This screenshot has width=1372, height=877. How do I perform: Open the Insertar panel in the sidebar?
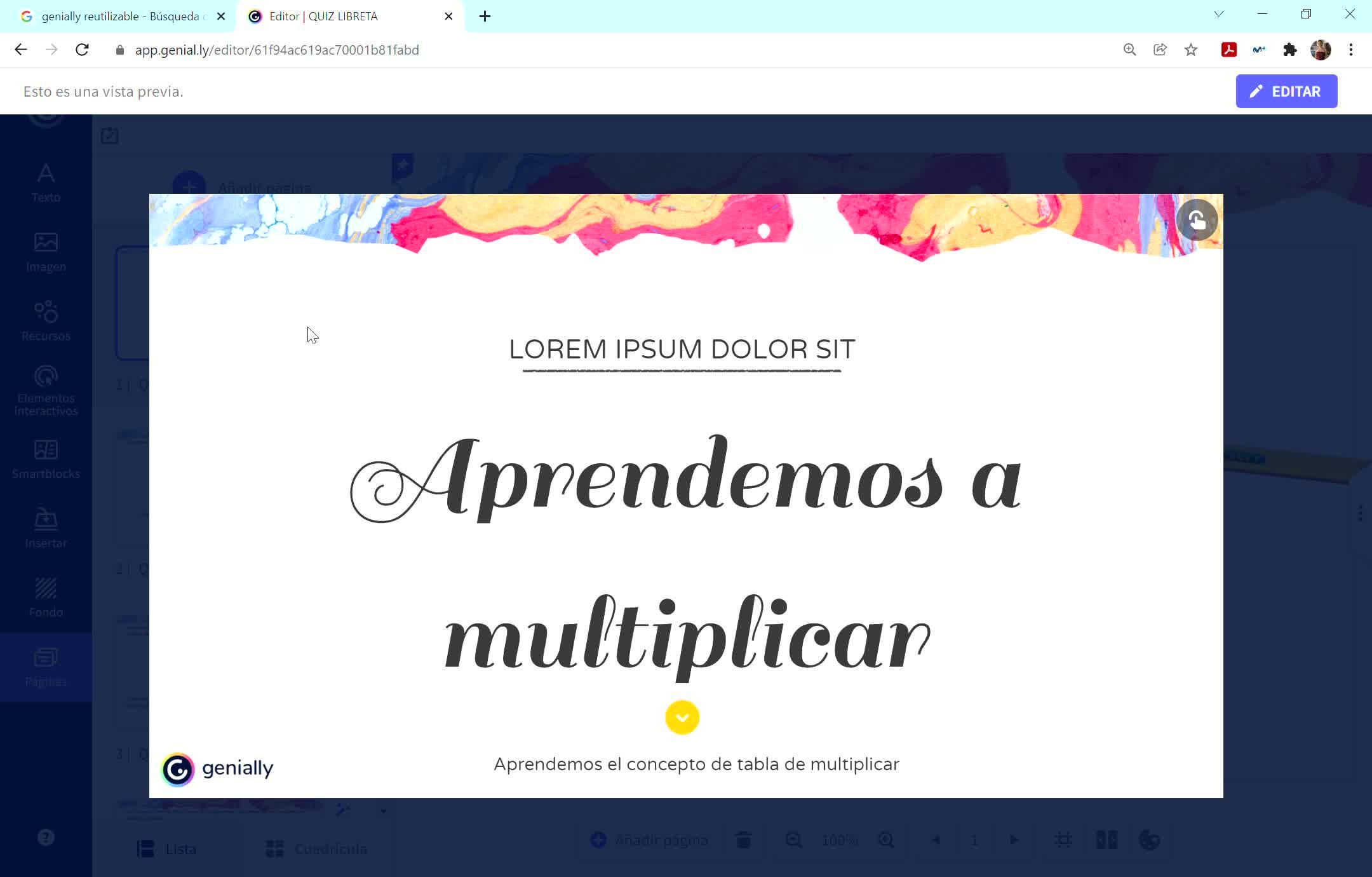[46, 529]
